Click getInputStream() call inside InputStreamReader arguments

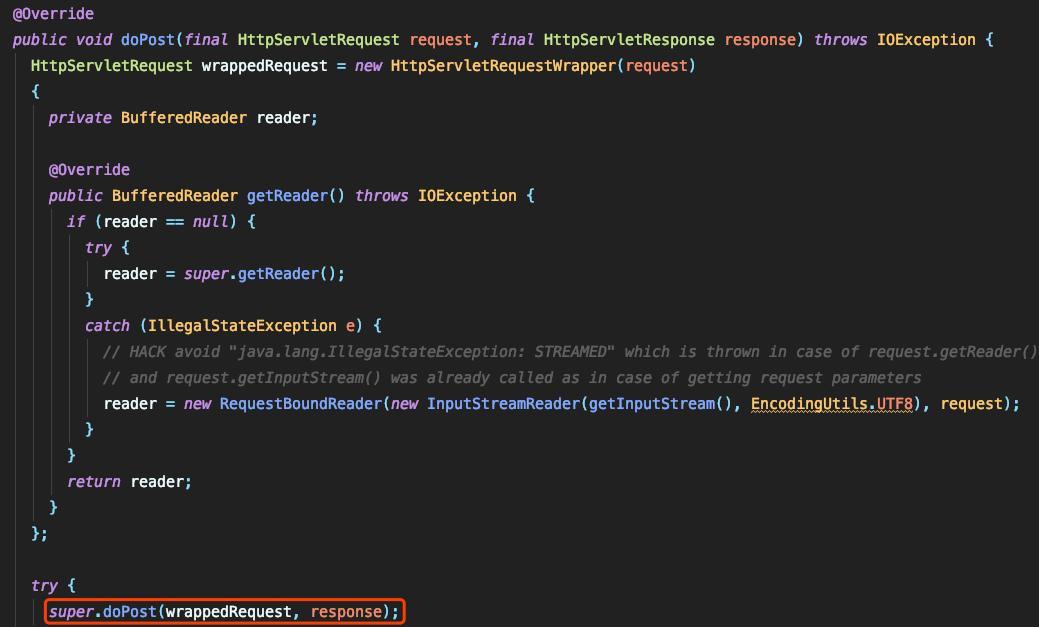661,404
